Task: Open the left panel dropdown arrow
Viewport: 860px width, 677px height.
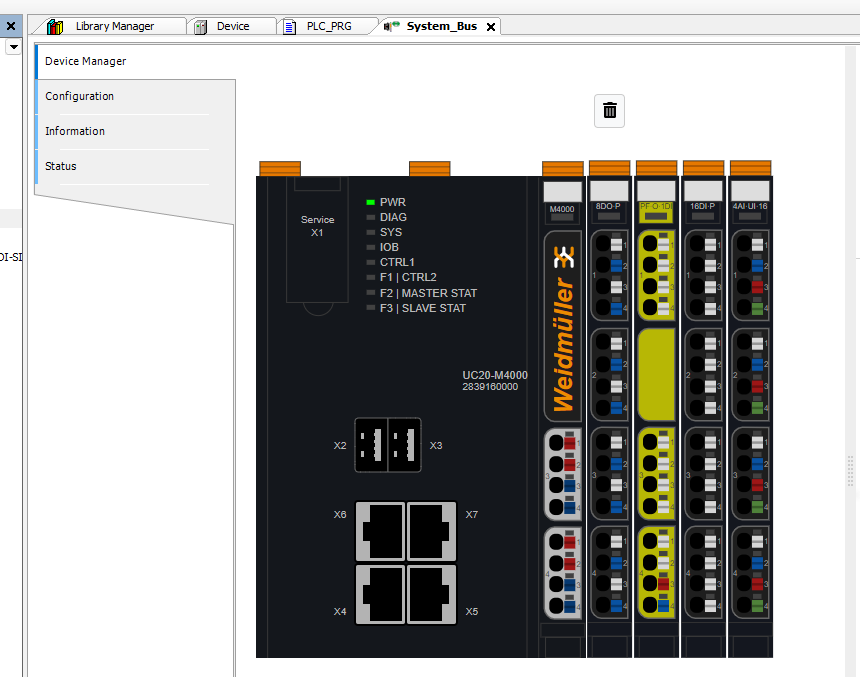Action: [14, 47]
